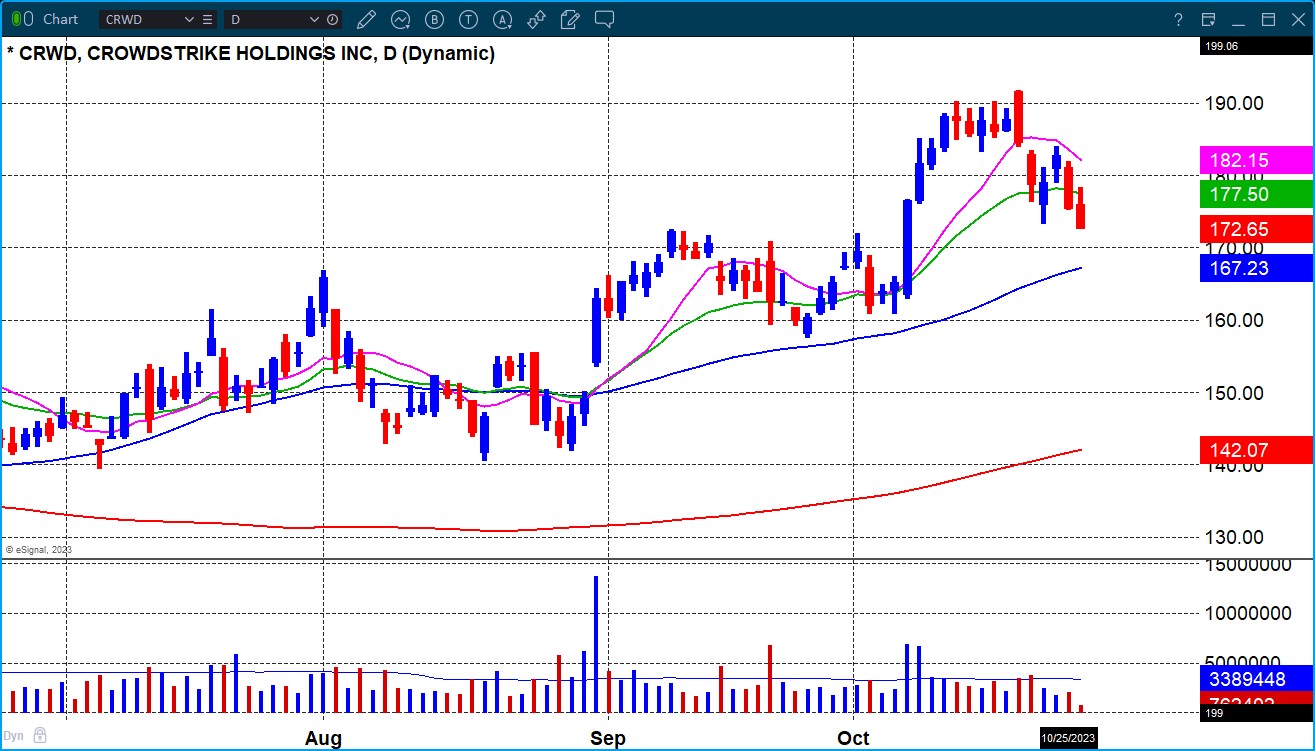Open the studies line-chart icon

(401, 19)
